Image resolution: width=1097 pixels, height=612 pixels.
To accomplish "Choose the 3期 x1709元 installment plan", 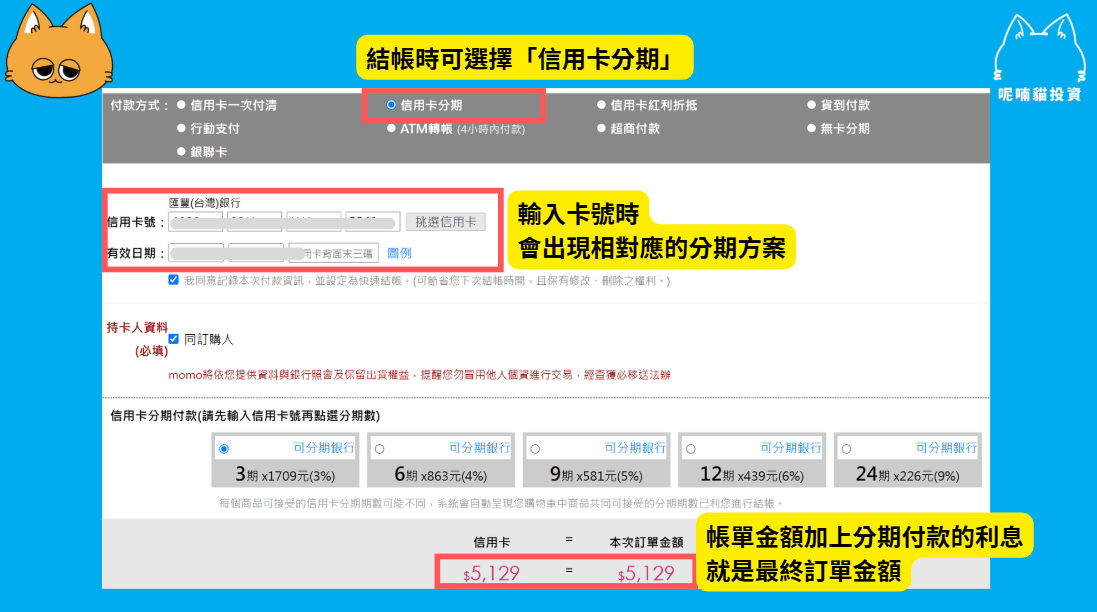I will (224, 449).
